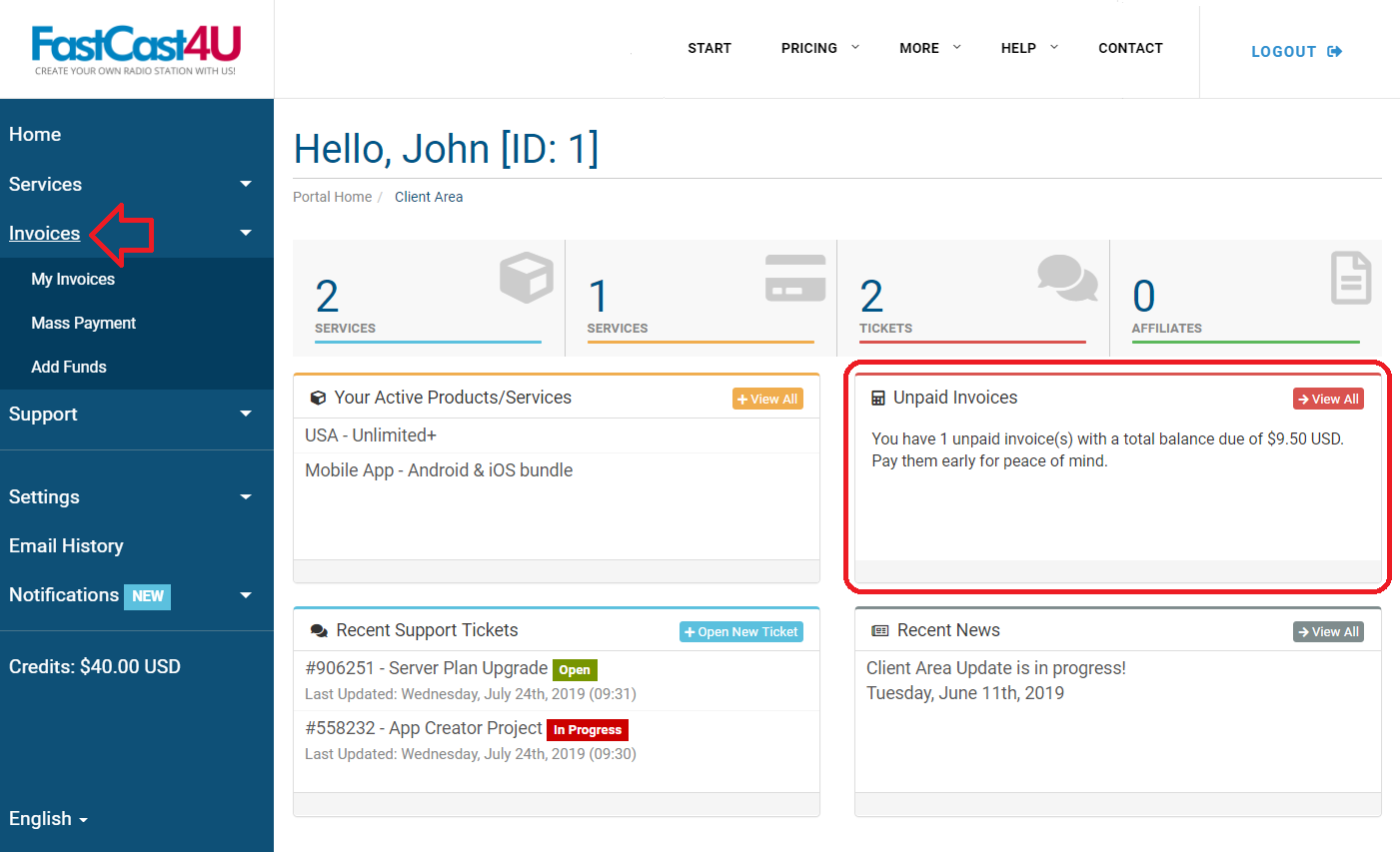Image resolution: width=1400 pixels, height=852 pixels.
Task: Collapse the Invoices sidebar menu arrow
Action: pos(246,233)
